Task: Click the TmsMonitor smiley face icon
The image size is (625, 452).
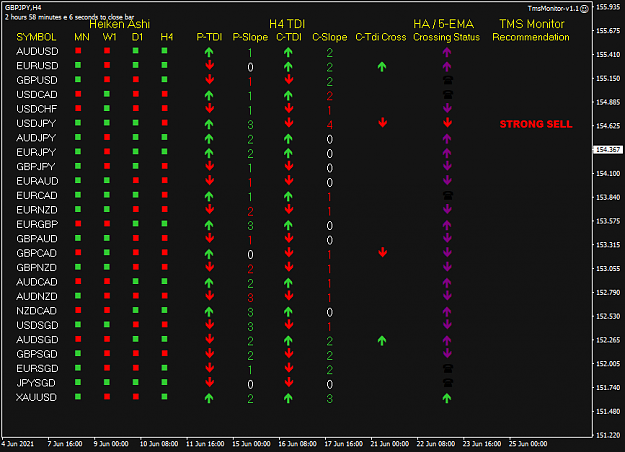Action: tap(584, 9)
